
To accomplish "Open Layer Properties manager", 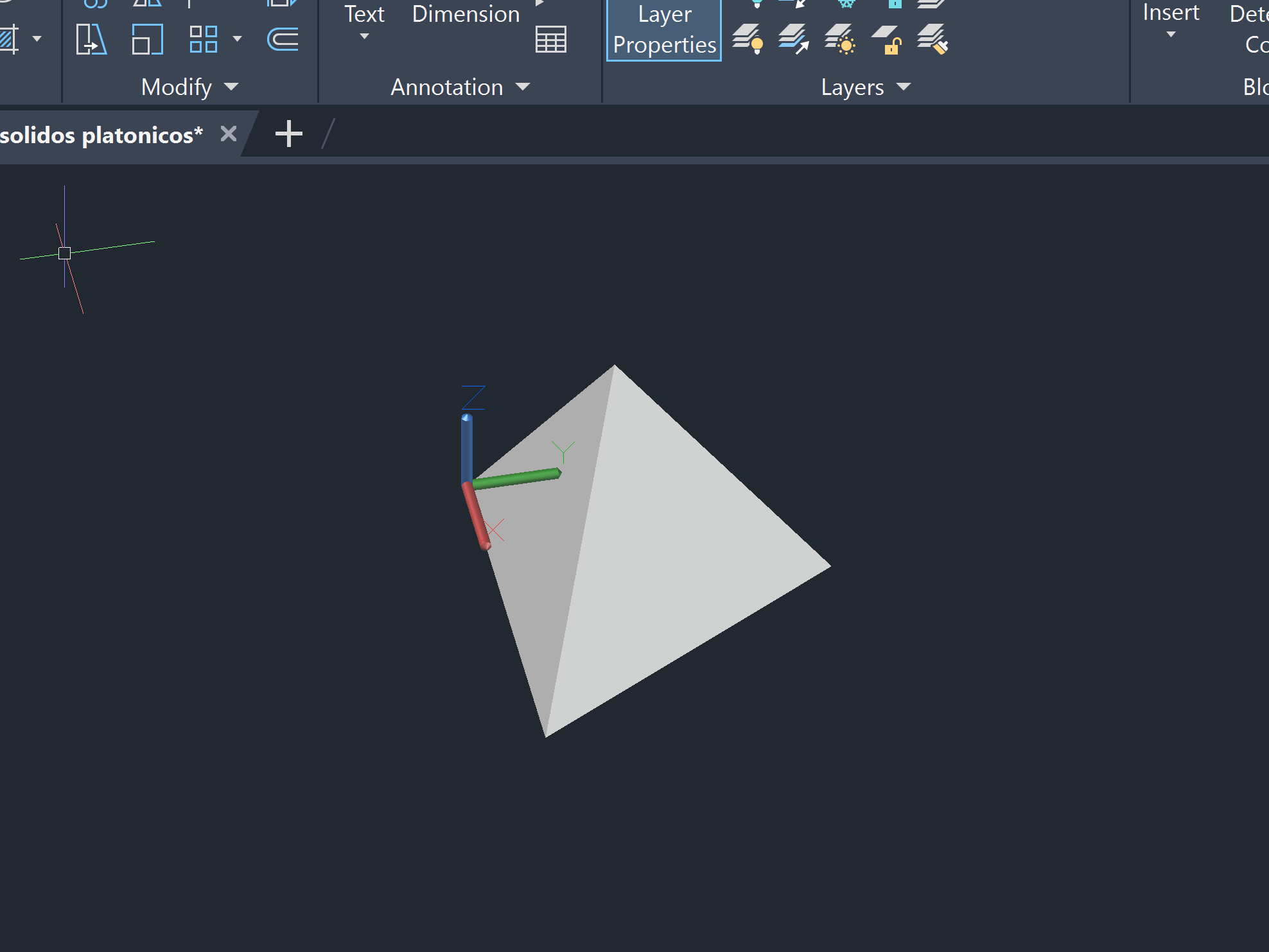I will [x=664, y=30].
